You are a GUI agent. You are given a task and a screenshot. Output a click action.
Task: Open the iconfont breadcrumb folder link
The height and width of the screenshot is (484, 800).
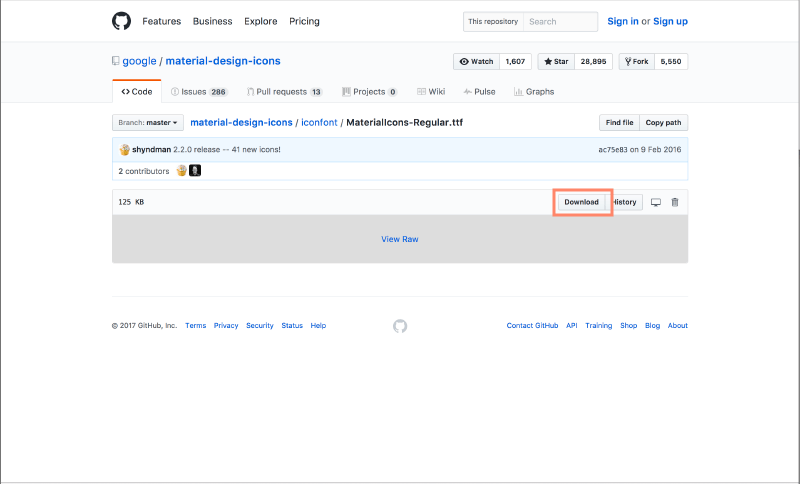(319, 123)
